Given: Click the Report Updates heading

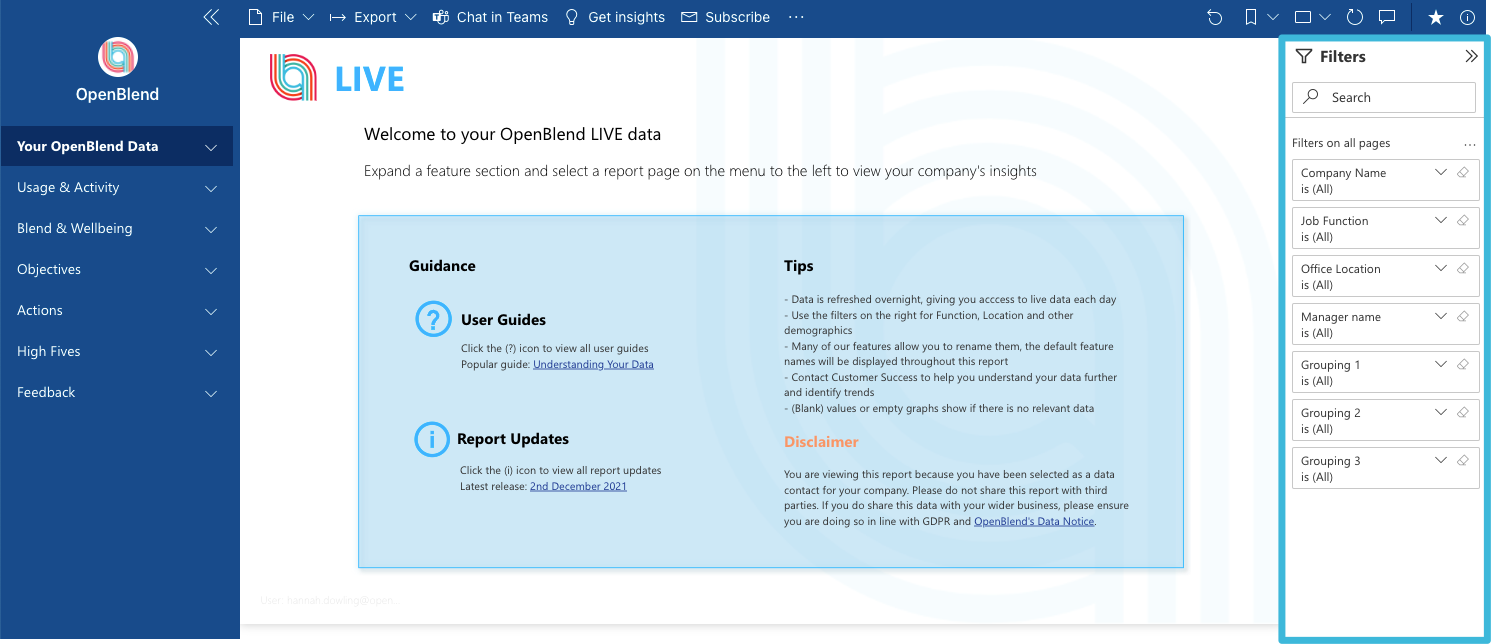Looking at the screenshot, I should tap(513, 439).
